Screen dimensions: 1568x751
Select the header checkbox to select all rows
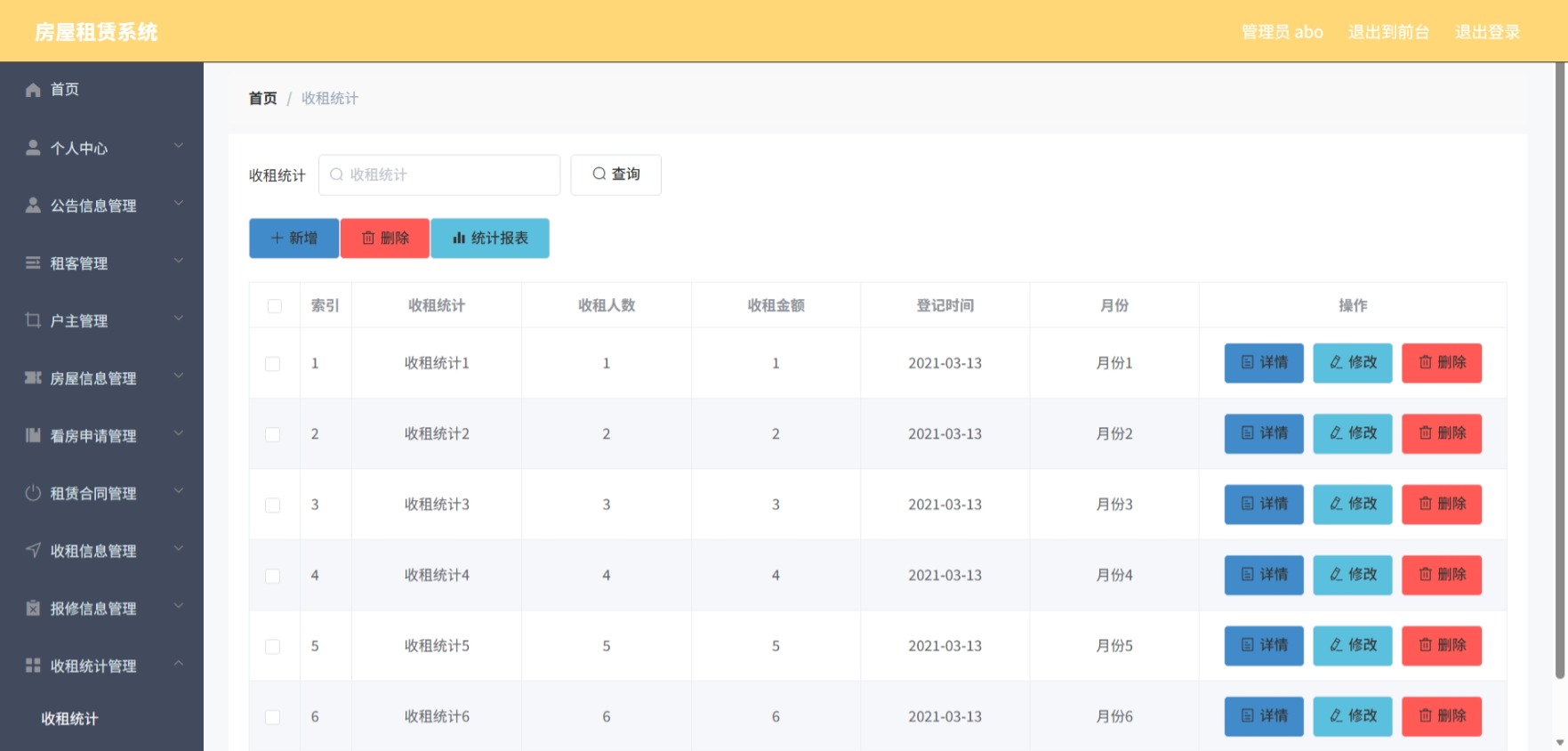coord(275,306)
